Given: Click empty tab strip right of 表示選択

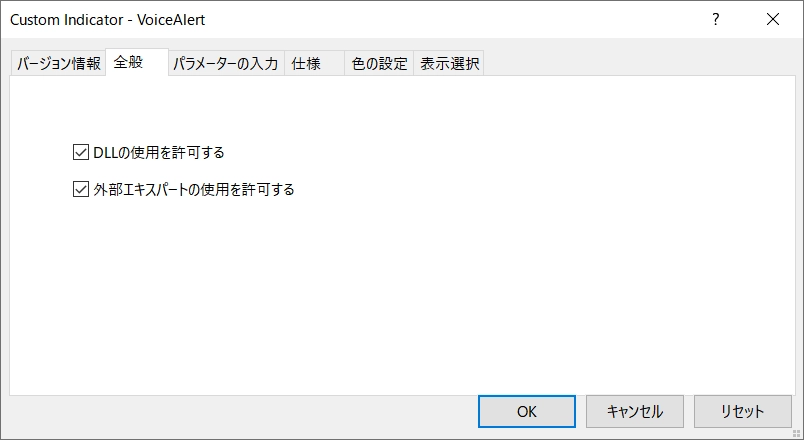Looking at the screenshot, I should [640, 64].
